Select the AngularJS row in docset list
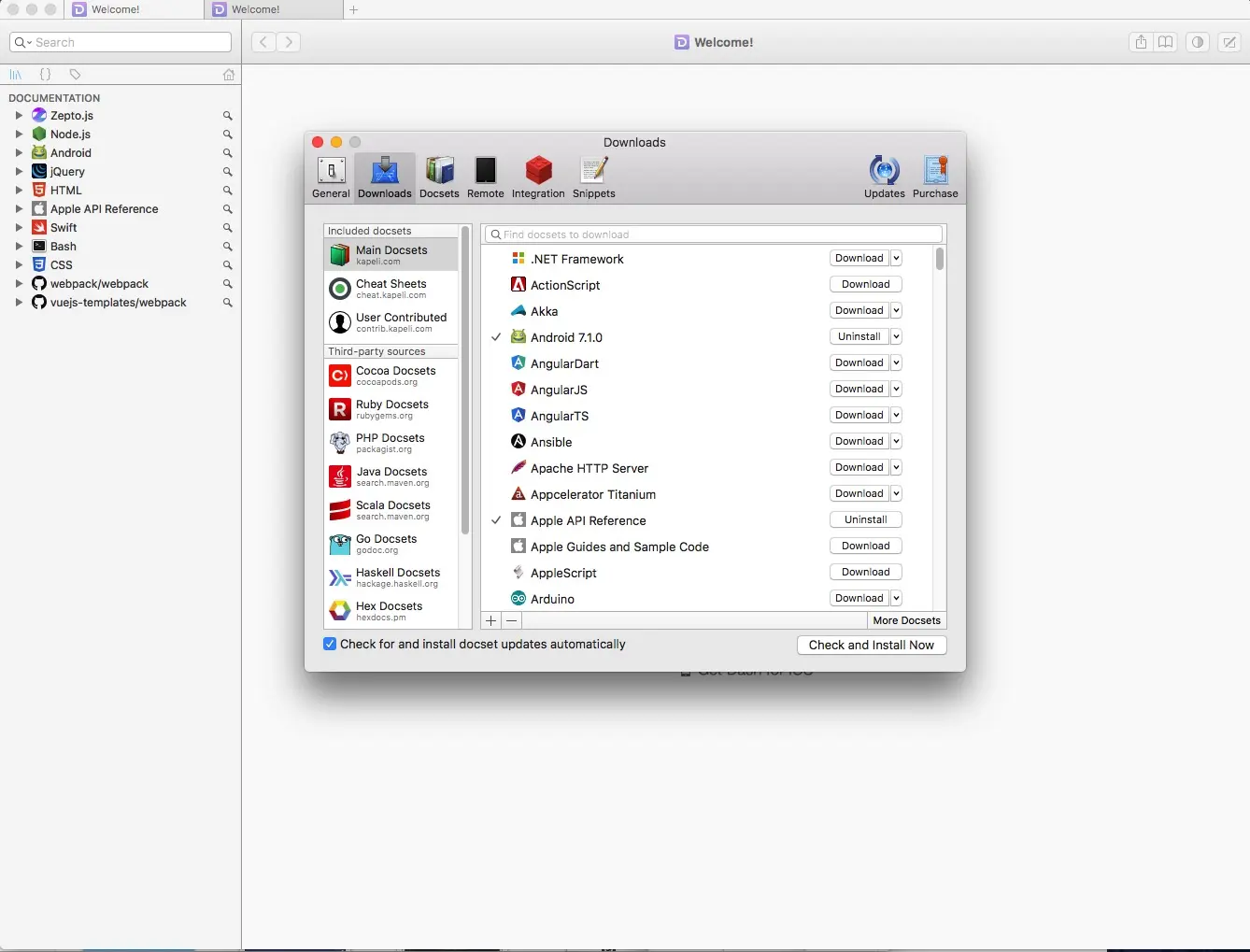The height and width of the screenshot is (952, 1250). tap(705, 390)
